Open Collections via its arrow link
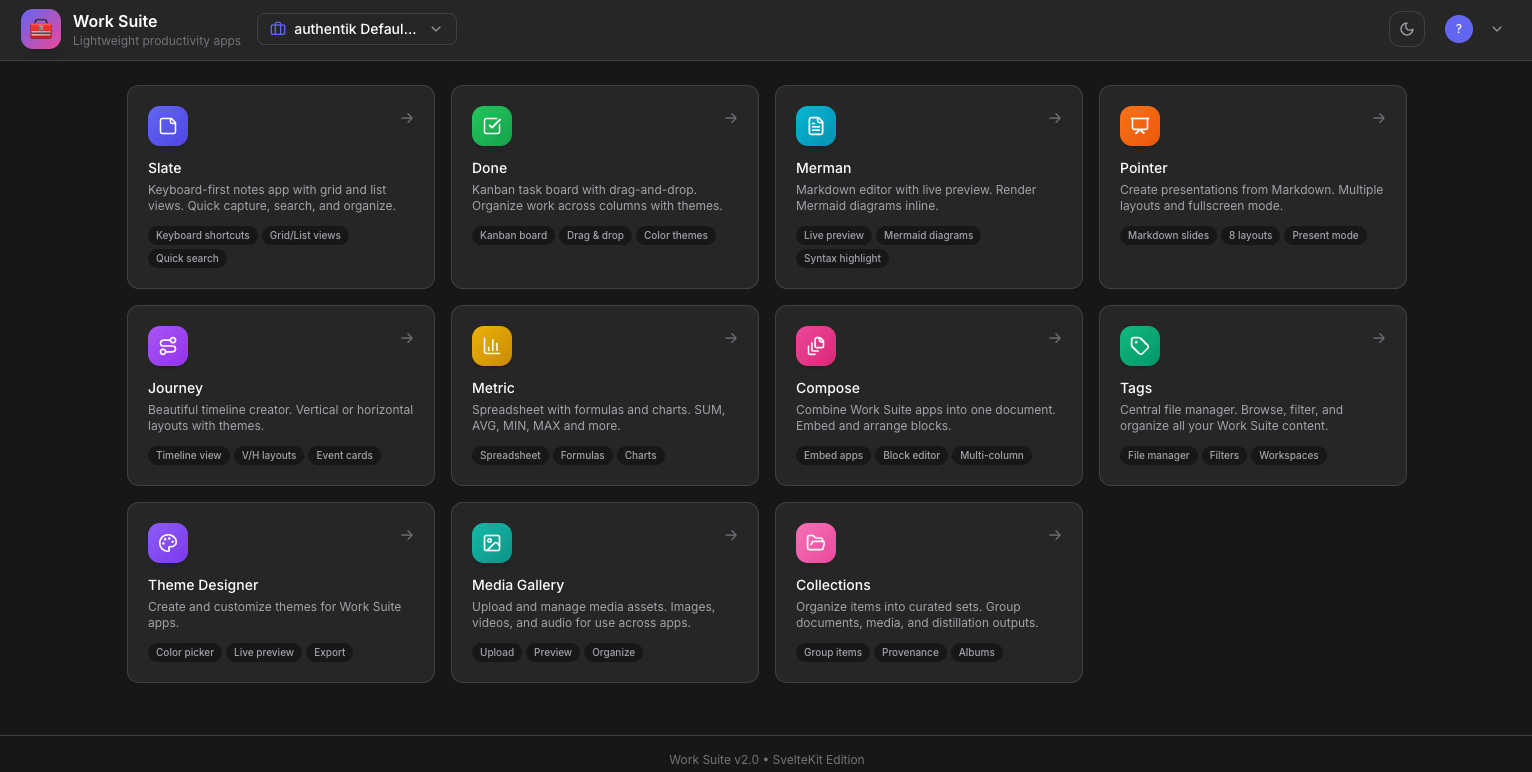This screenshot has height=772, width=1532. (x=1055, y=535)
